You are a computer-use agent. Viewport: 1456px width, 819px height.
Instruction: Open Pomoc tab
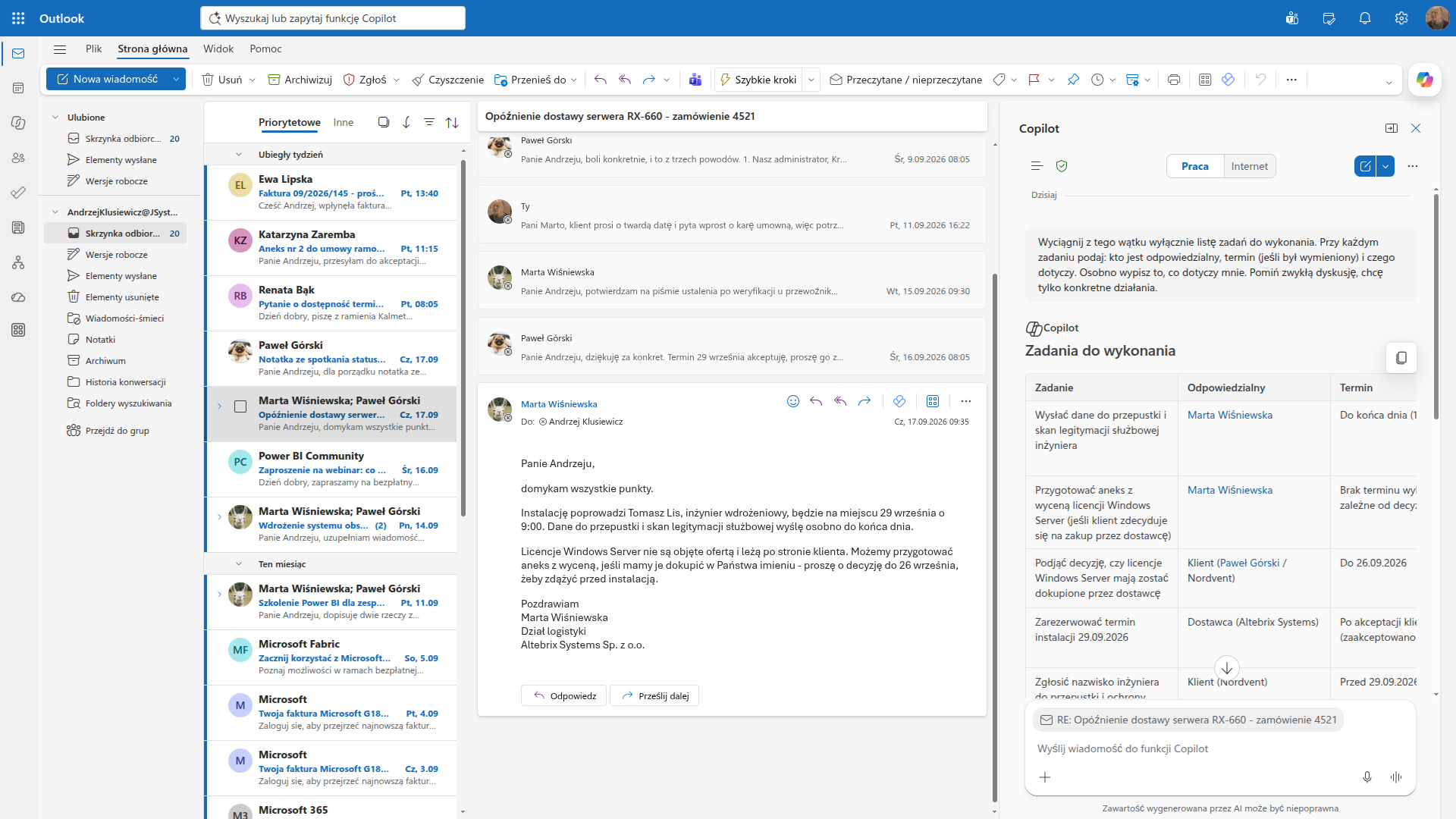tap(265, 49)
